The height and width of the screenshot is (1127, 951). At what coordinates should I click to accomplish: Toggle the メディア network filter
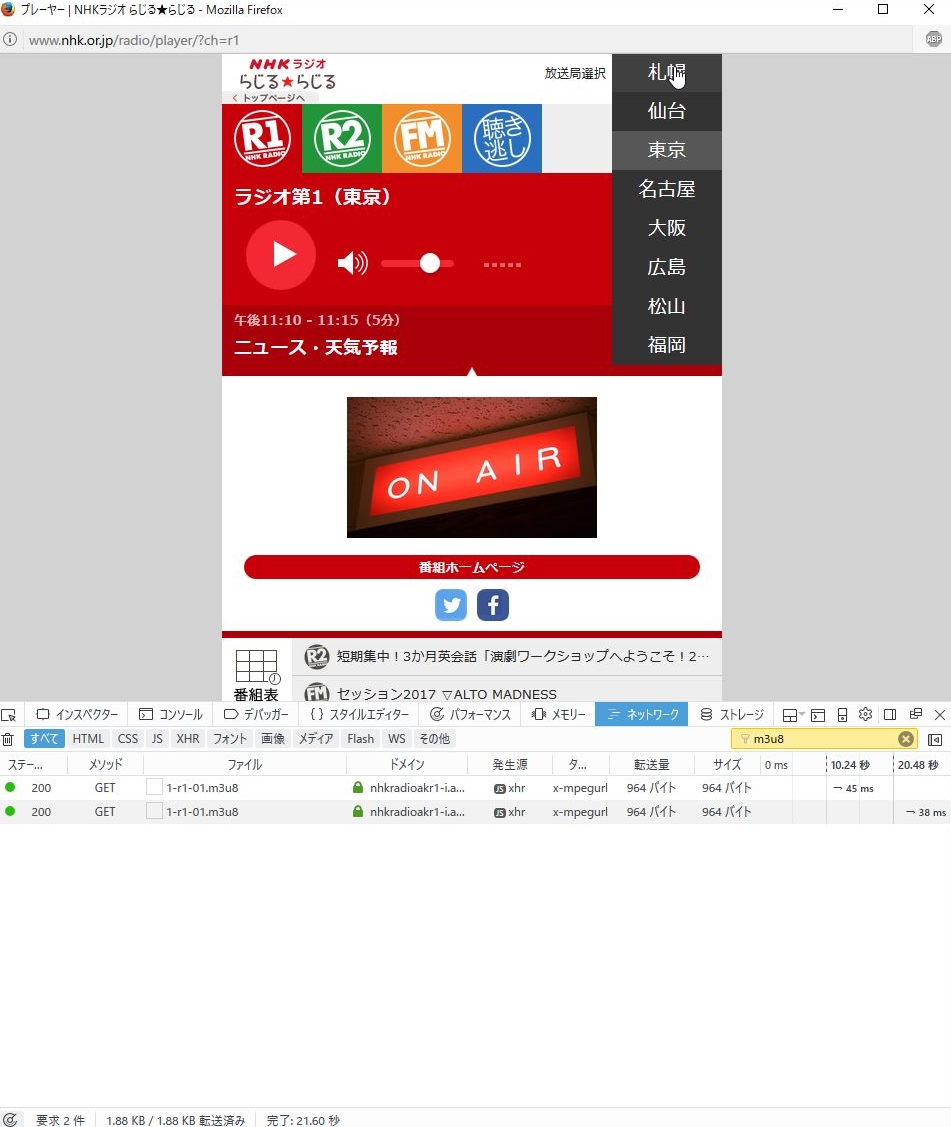[x=316, y=739]
